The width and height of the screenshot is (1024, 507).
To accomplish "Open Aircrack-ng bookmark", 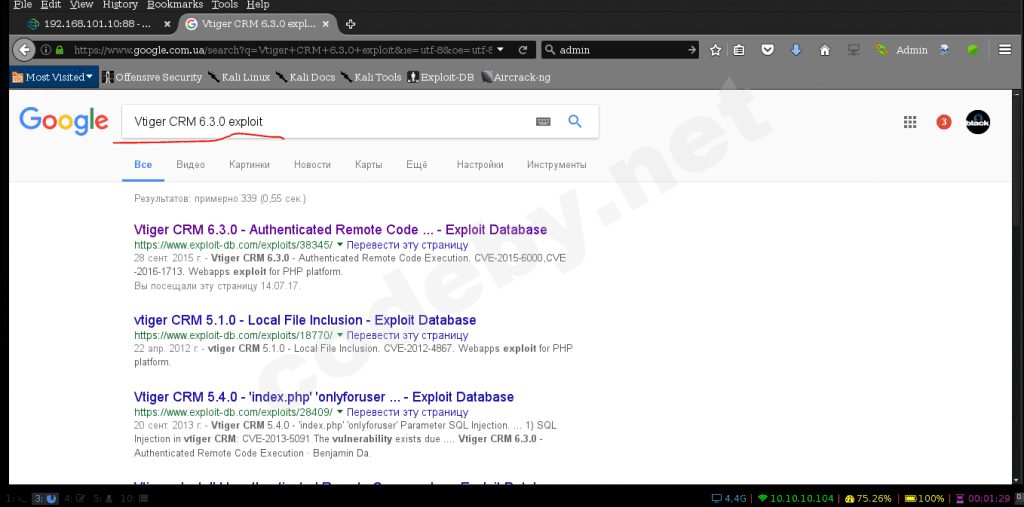I will pos(516,77).
